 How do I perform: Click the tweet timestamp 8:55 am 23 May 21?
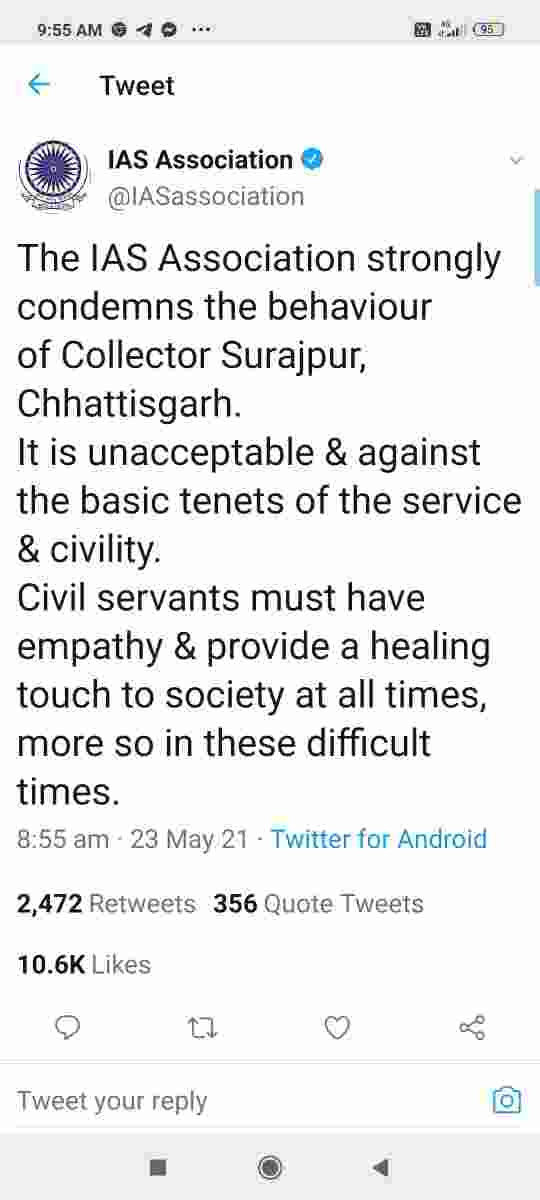(x=132, y=838)
